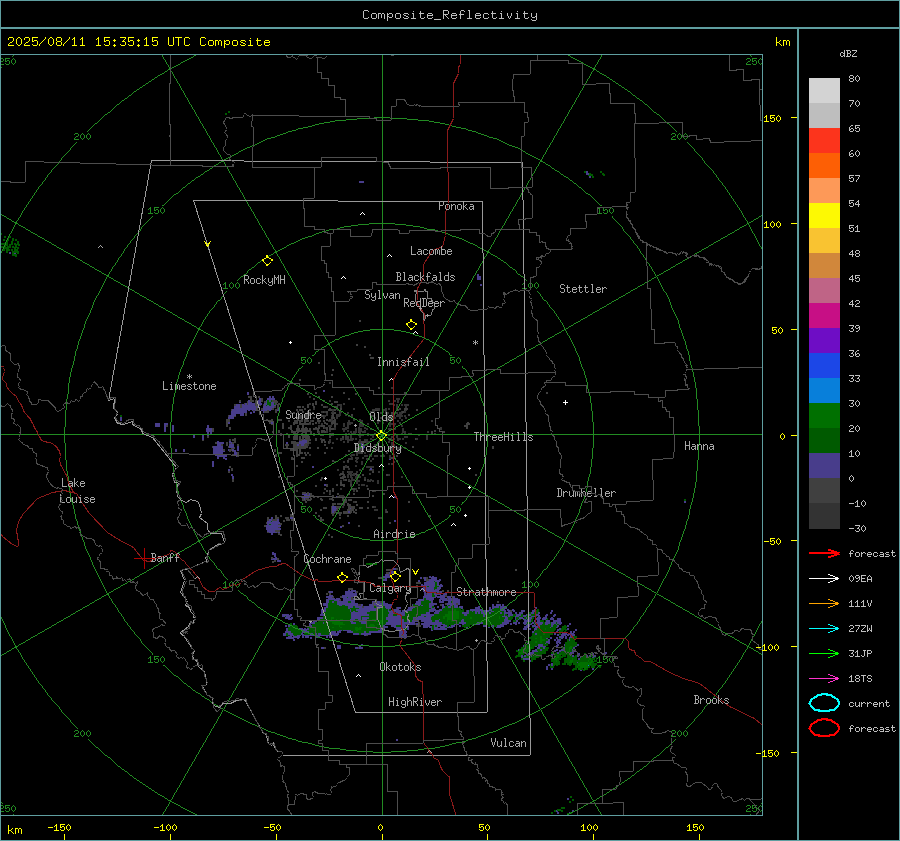Click the Lacombe city label

coord(431,251)
